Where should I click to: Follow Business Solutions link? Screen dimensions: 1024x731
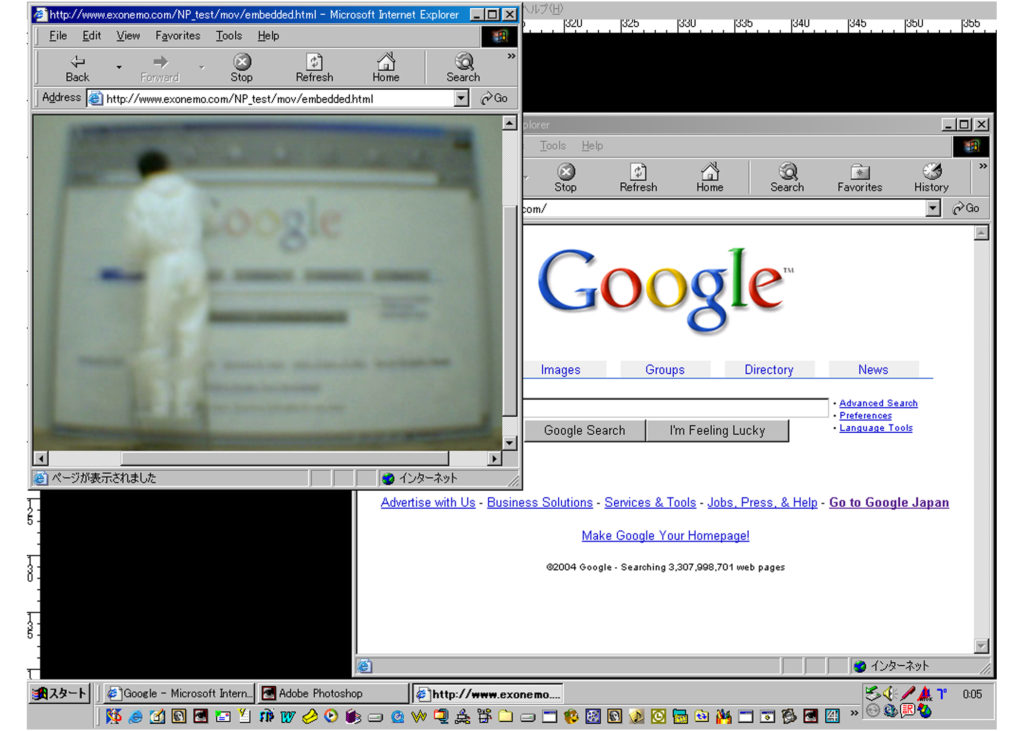tap(539, 503)
